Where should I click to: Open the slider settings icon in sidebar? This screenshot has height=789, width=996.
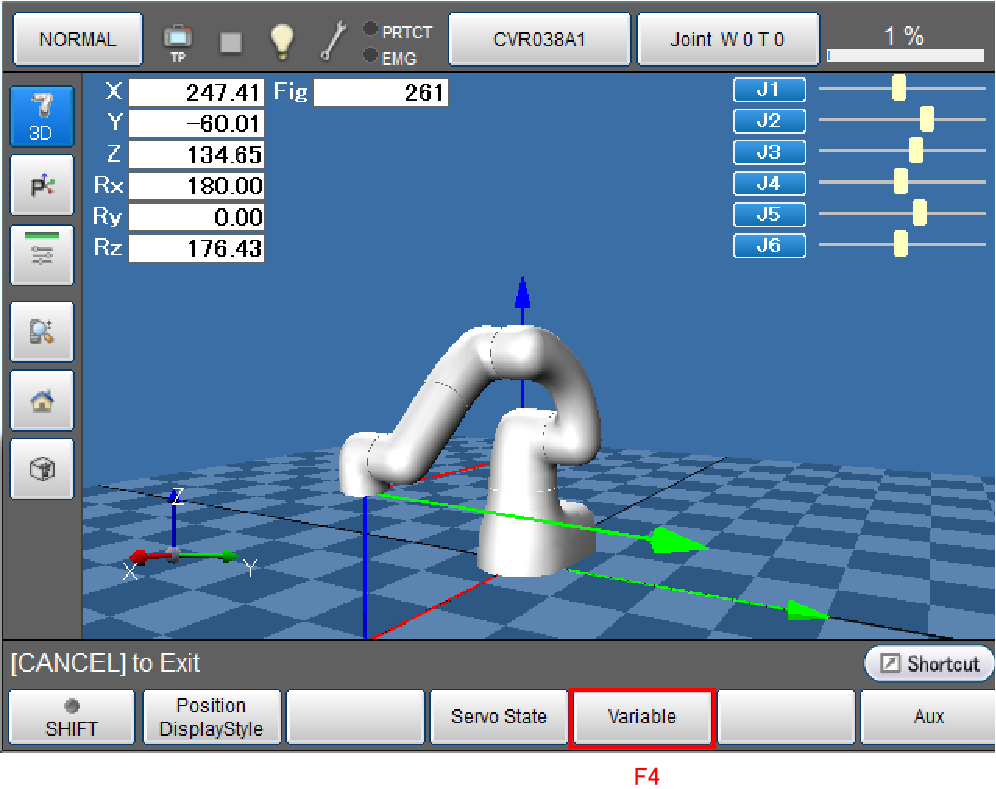(x=41, y=254)
